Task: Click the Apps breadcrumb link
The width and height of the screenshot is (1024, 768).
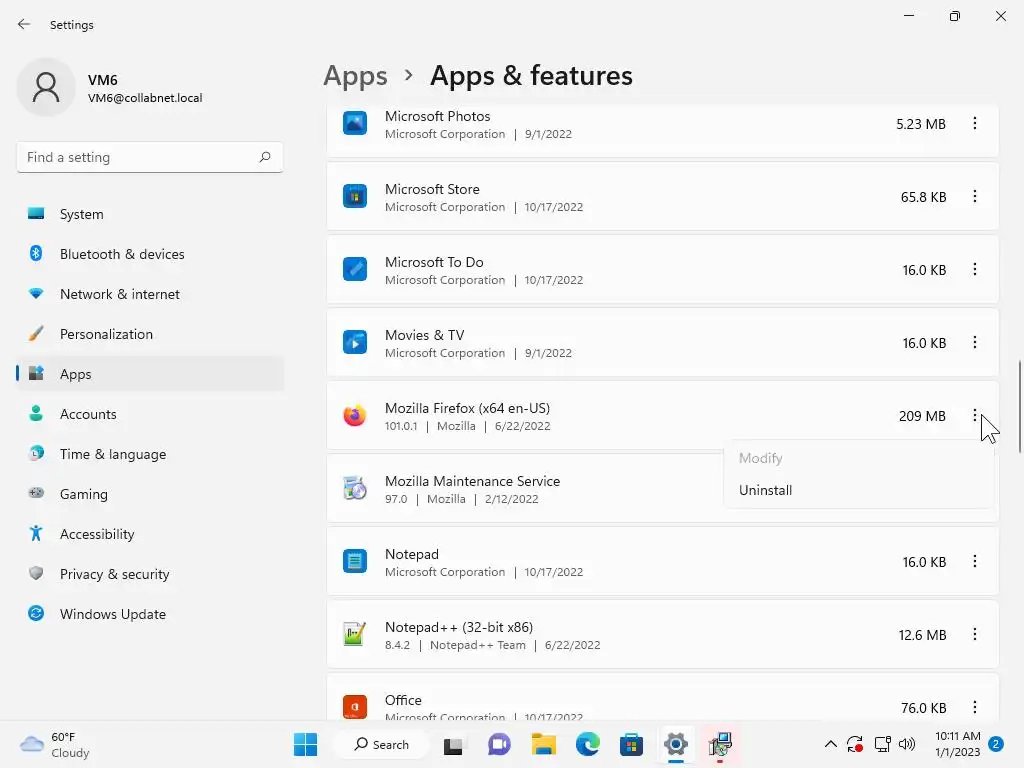Action: tap(355, 76)
